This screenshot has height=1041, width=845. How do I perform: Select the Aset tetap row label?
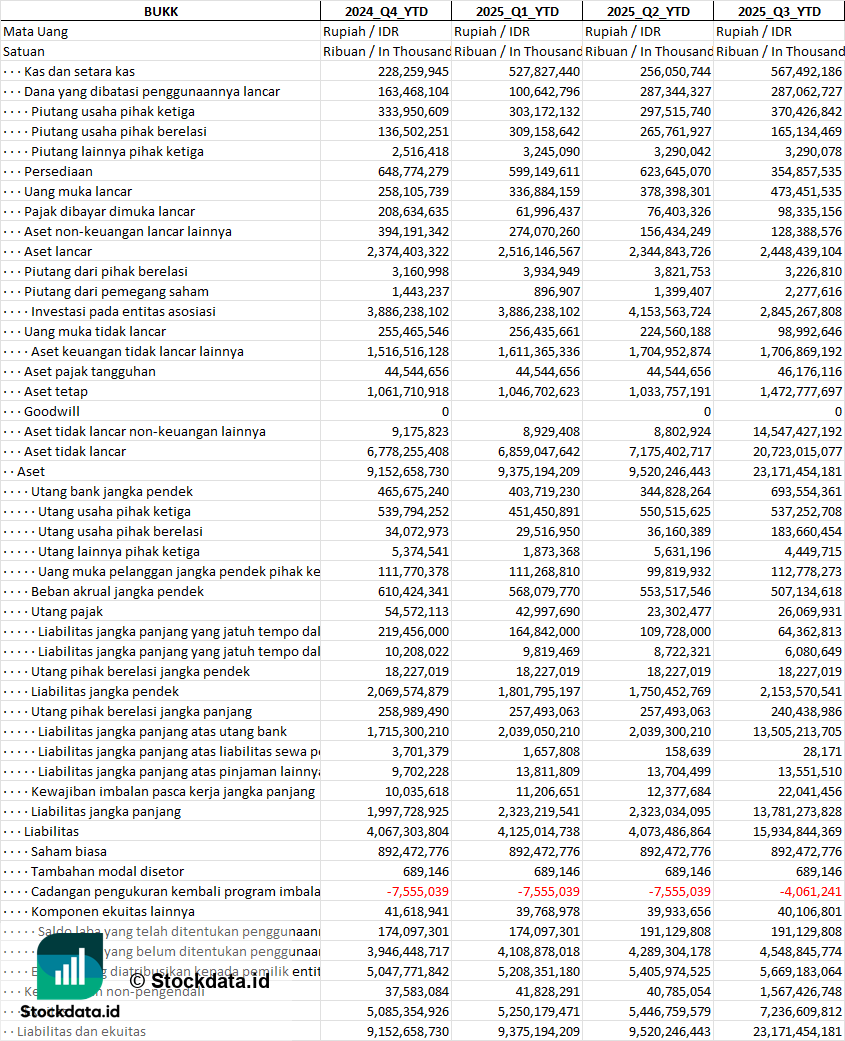click(x=56, y=391)
